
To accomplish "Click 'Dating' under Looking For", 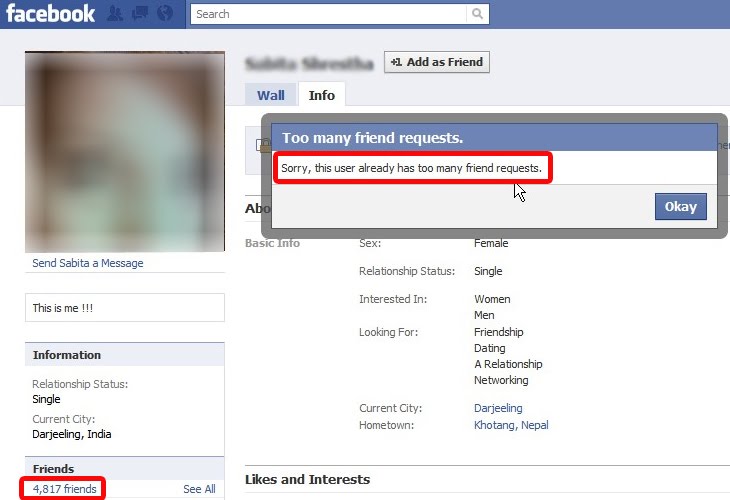I will click(x=489, y=348).
